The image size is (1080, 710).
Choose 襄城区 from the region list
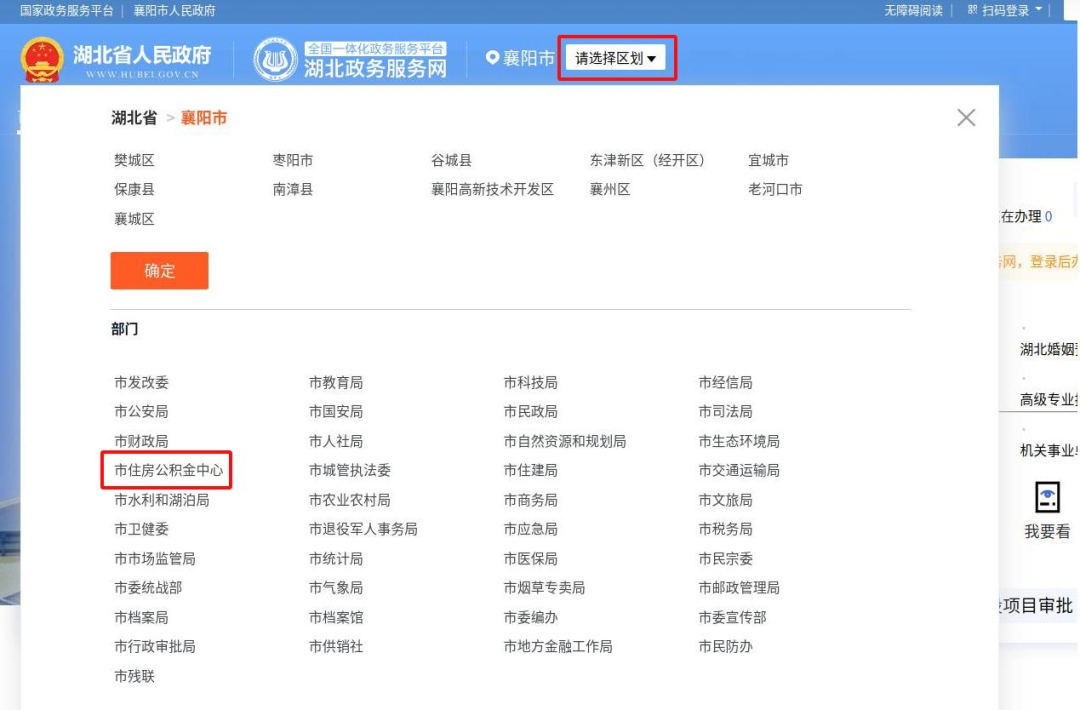pyautogui.click(x=134, y=219)
